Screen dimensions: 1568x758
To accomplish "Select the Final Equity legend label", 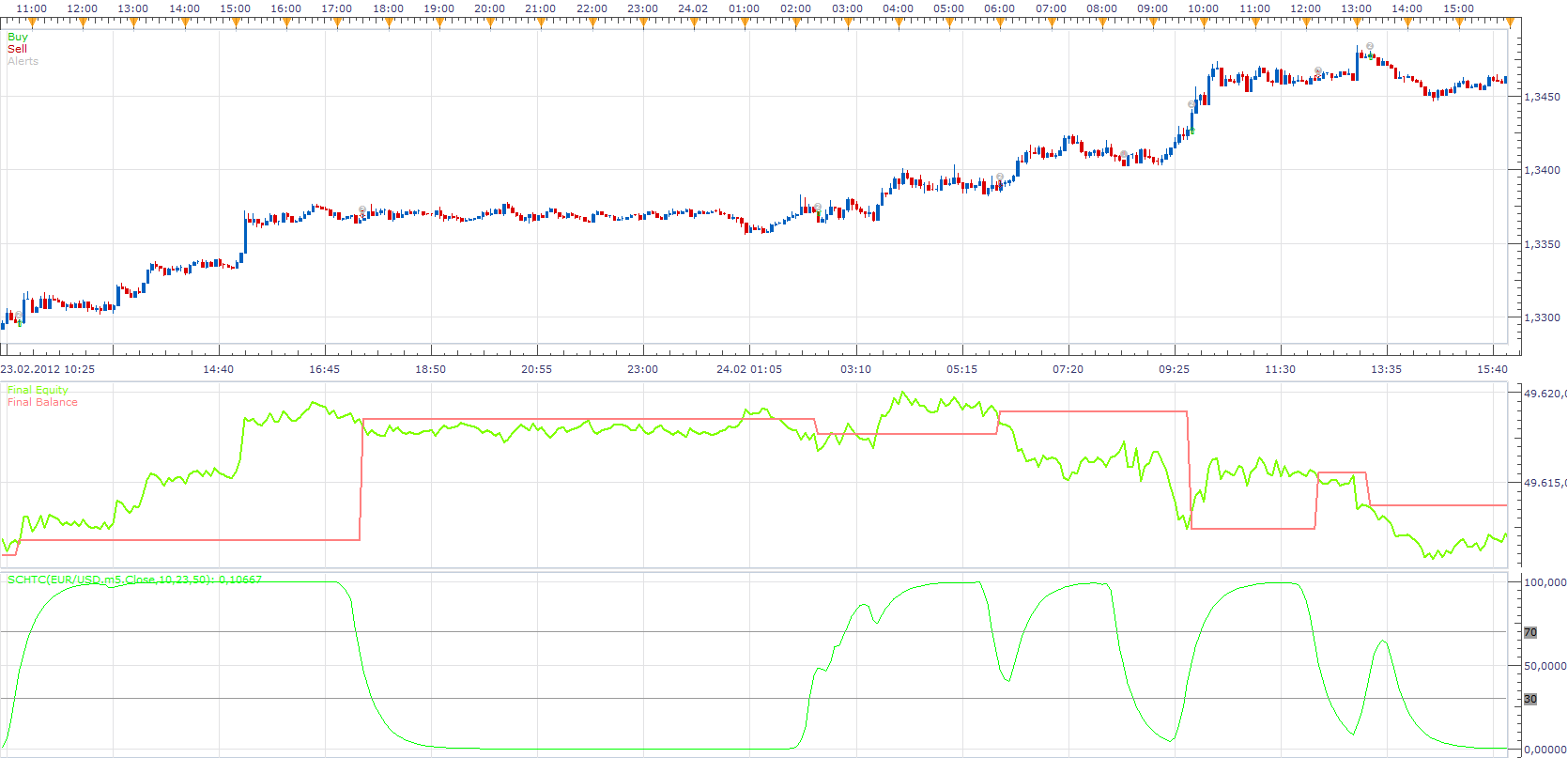I will coord(38,390).
